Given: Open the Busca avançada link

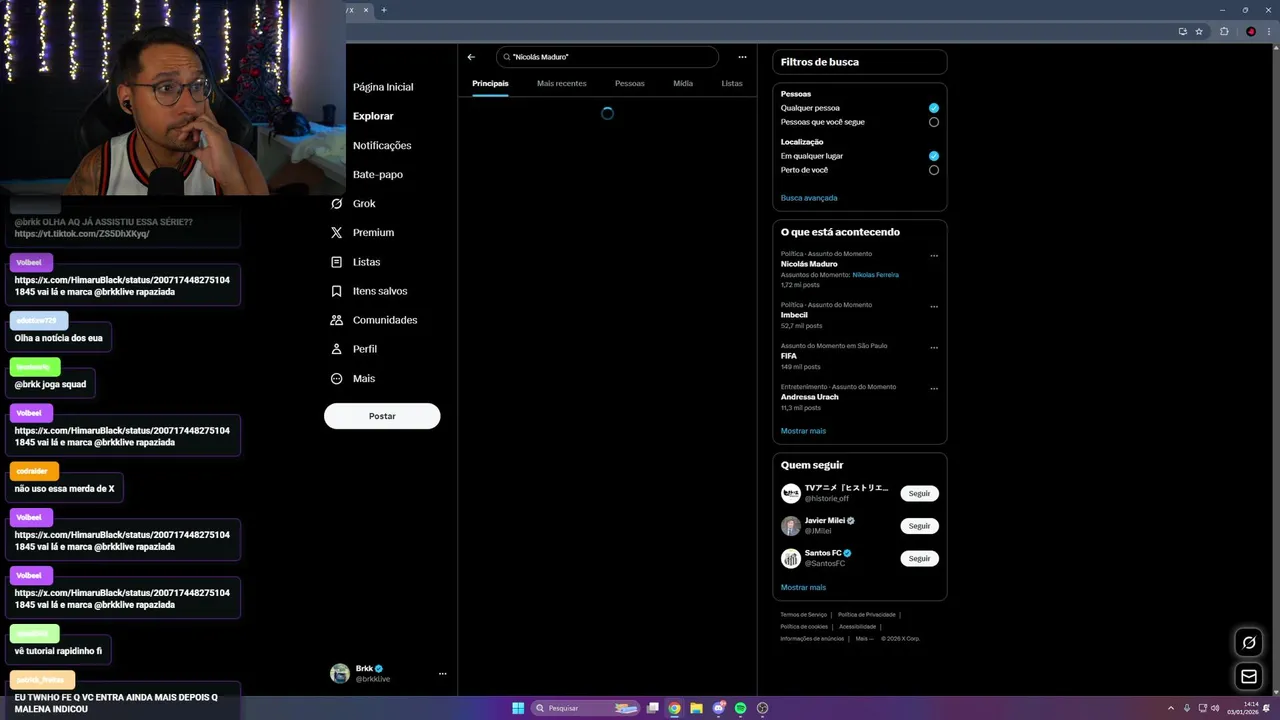Looking at the screenshot, I should [809, 198].
